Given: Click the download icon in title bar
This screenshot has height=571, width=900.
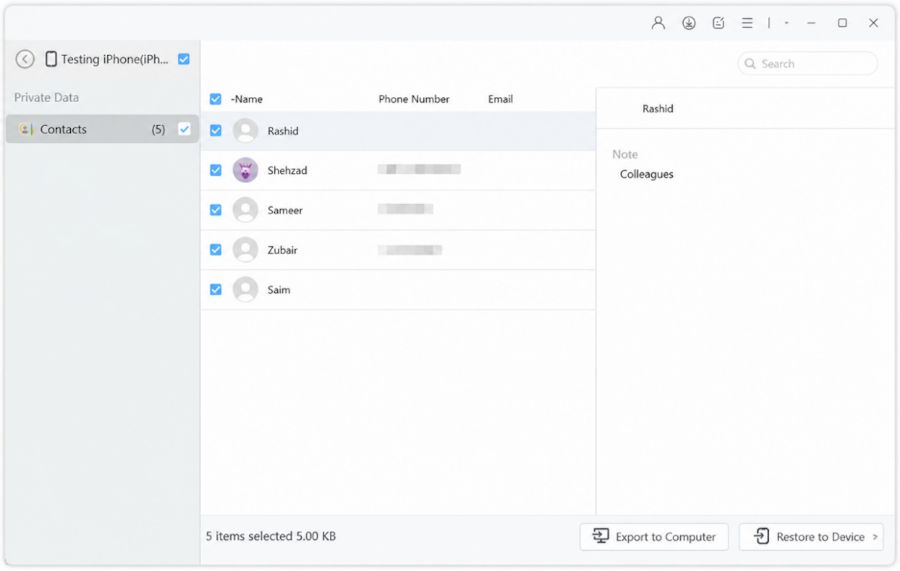Looking at the screenshot, I should [x=689, y=23].
